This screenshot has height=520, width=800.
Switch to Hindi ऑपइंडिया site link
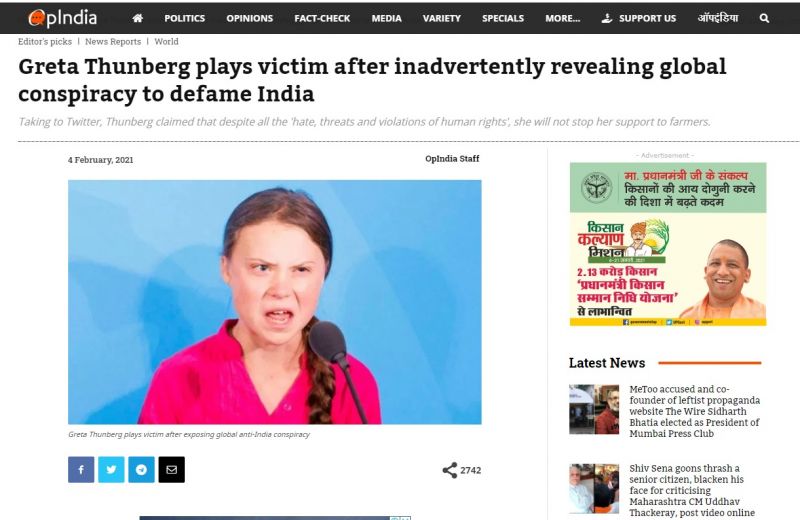[717, 18]
